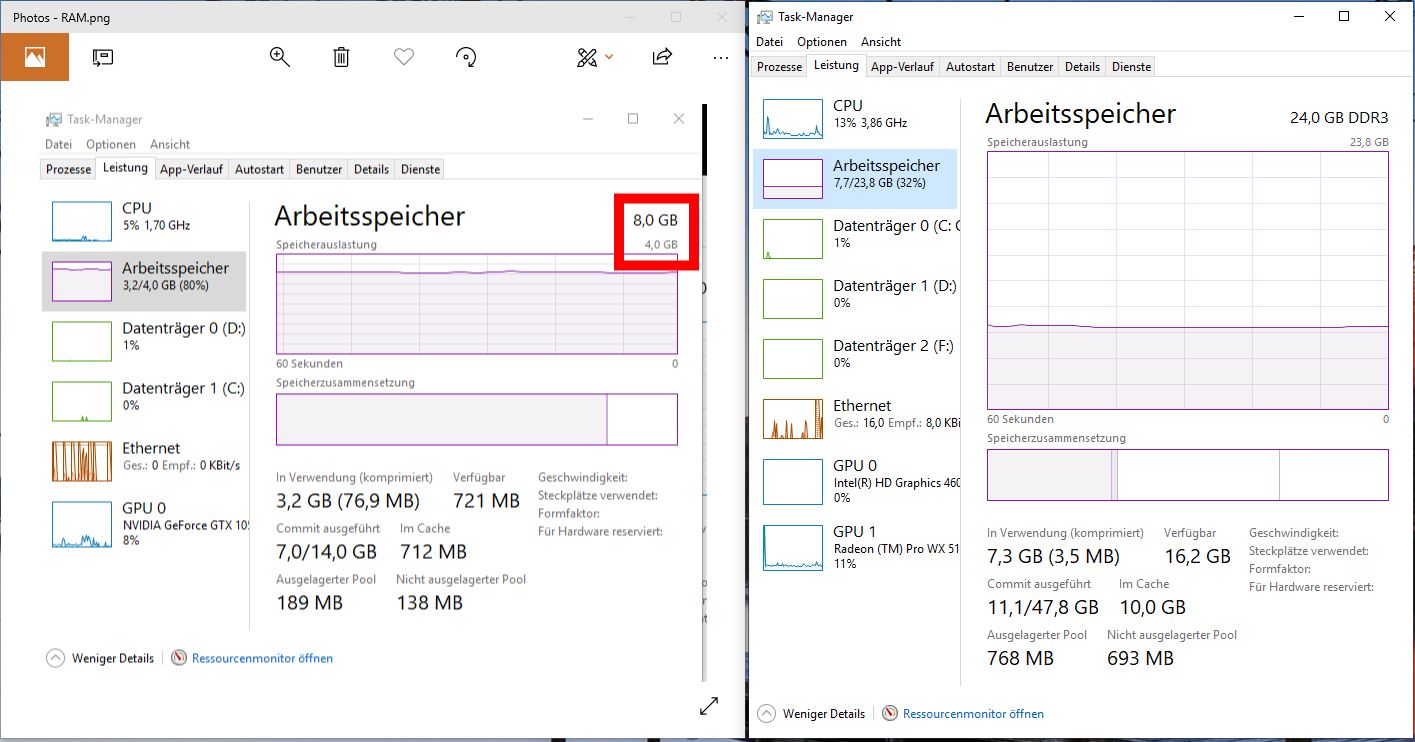This screenshot has width=1415, height=742.
Task: Click the 24,0 GB DDR3 label
Action: [1339, 118]
